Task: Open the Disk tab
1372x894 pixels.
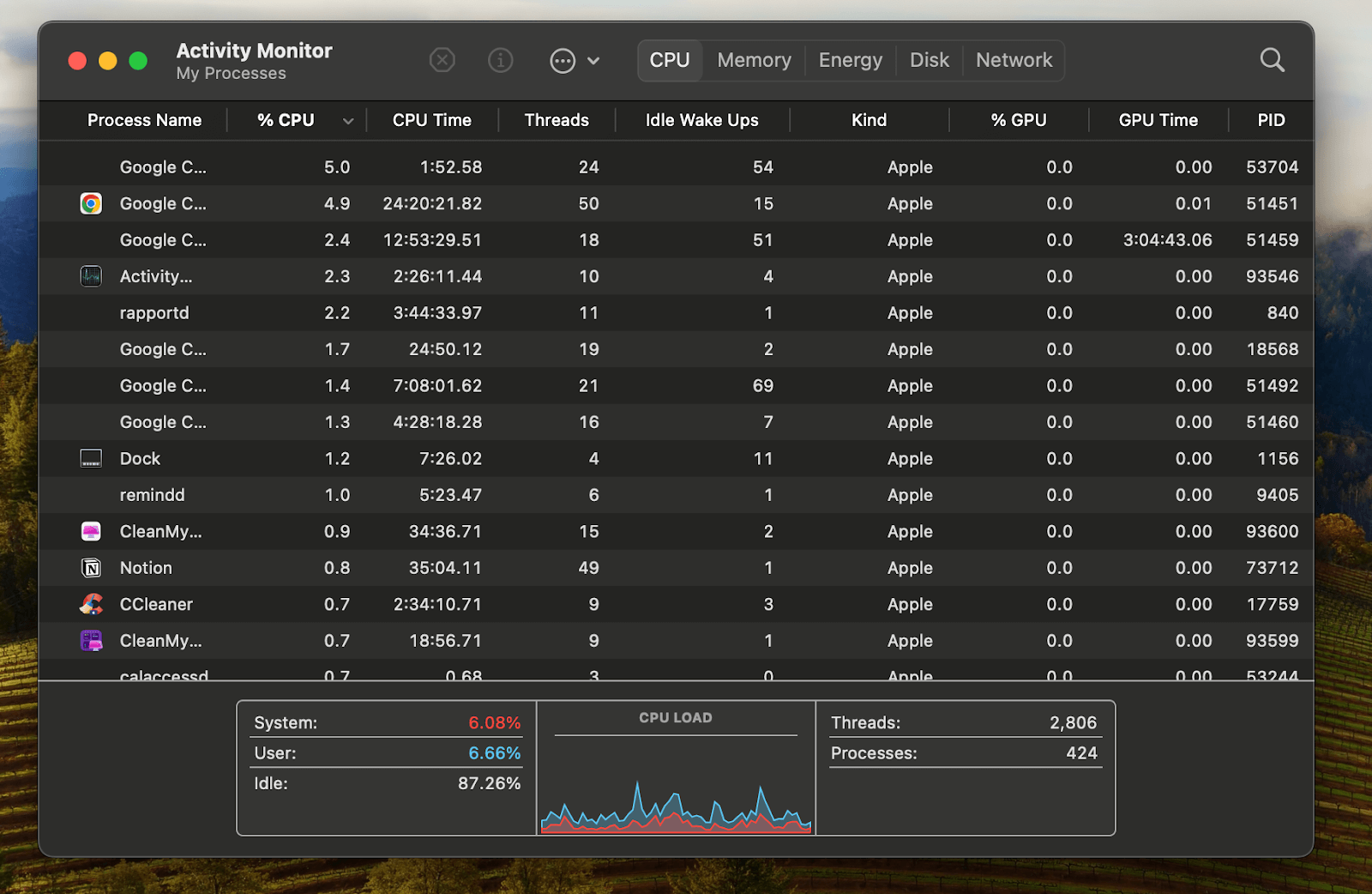Action: (x=929, y=60)
